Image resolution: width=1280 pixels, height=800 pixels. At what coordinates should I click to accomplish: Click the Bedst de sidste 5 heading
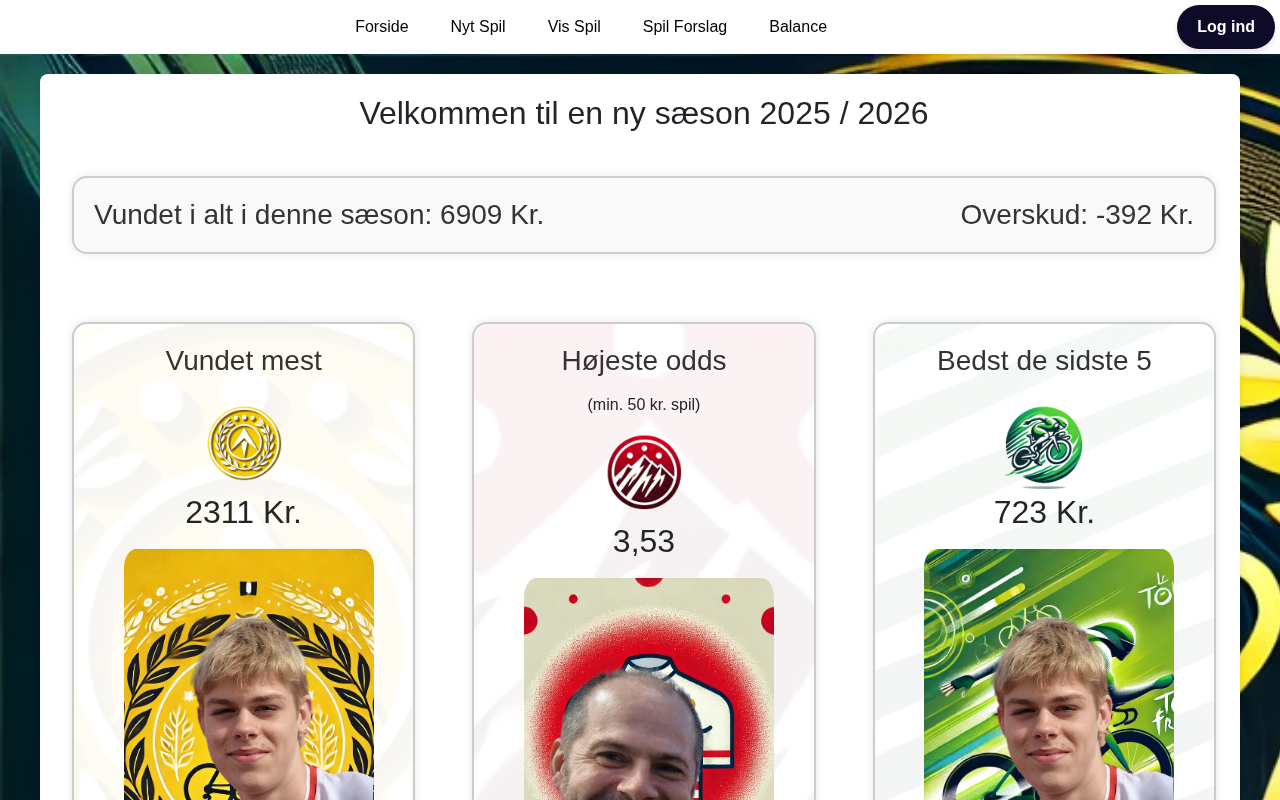click(x=1044, y=361)
